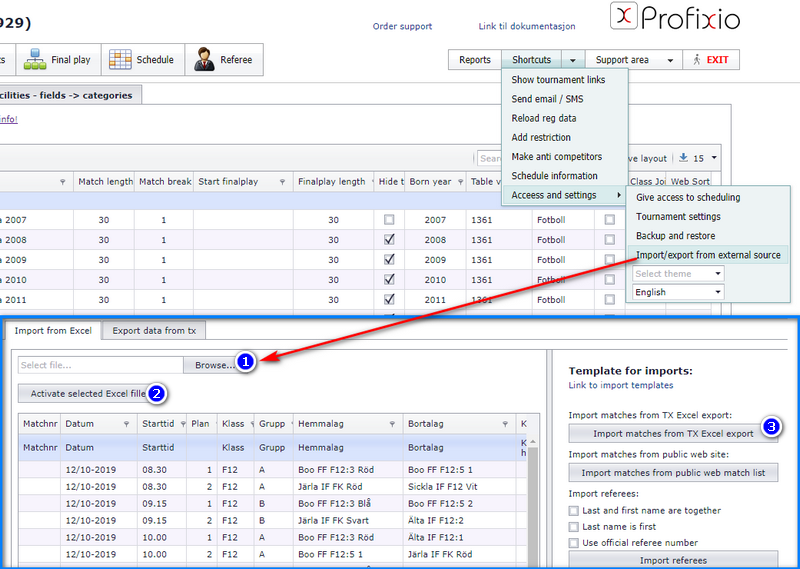Click Import matches from public web match list
Screen dimensions: 800x569
coord(673,473)
